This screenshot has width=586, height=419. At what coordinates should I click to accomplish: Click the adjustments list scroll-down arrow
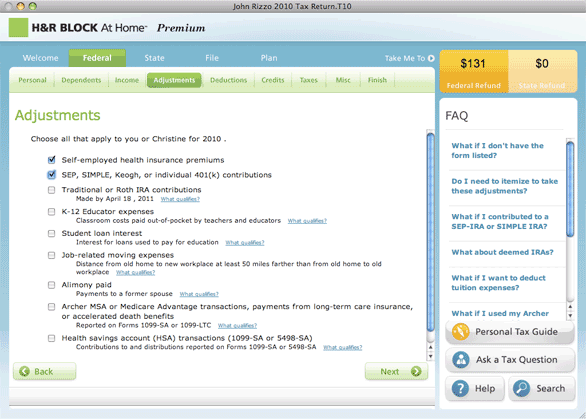[x=431, y=356]
